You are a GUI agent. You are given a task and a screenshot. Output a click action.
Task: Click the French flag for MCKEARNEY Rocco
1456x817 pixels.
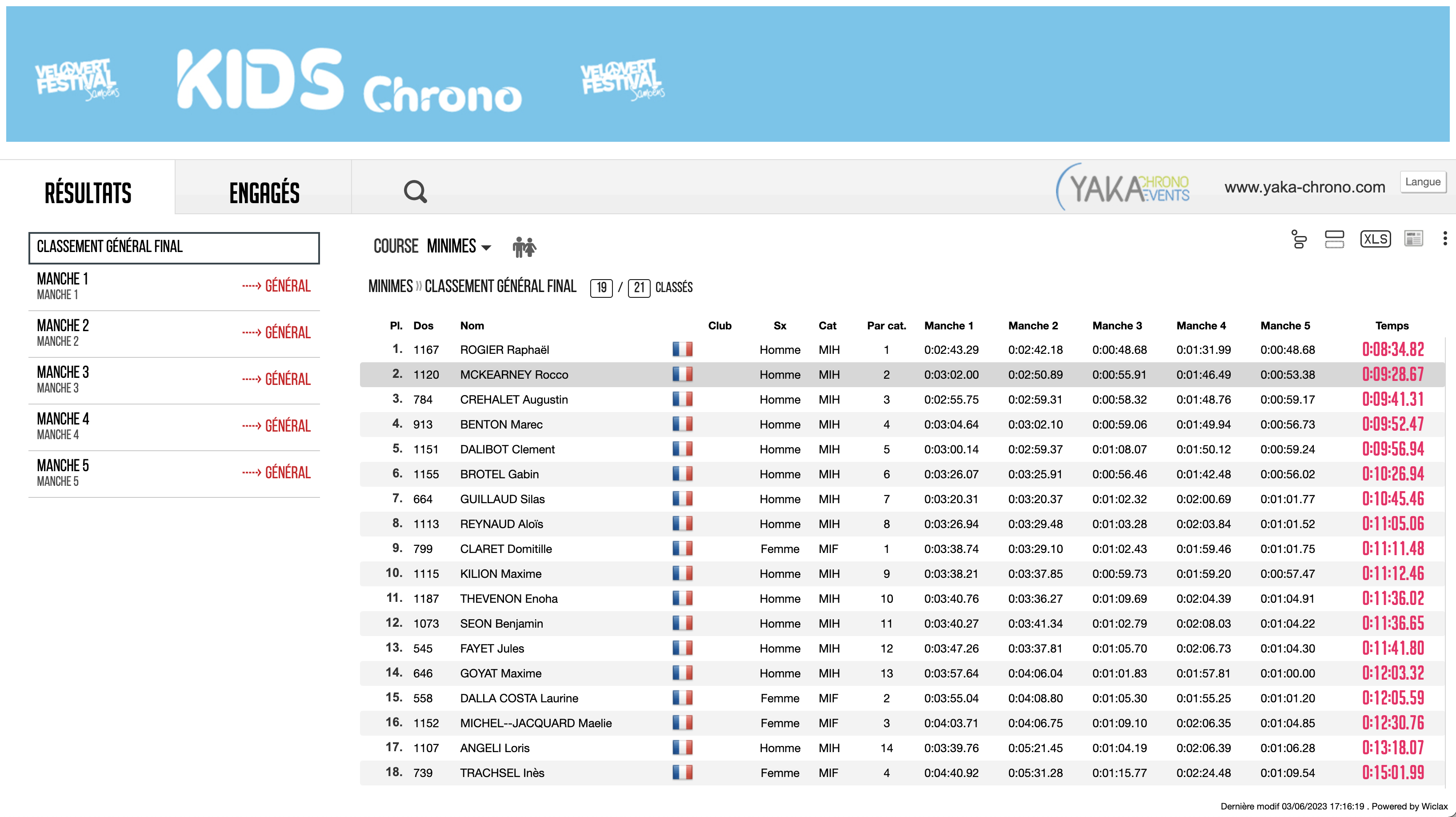(682, 374)
